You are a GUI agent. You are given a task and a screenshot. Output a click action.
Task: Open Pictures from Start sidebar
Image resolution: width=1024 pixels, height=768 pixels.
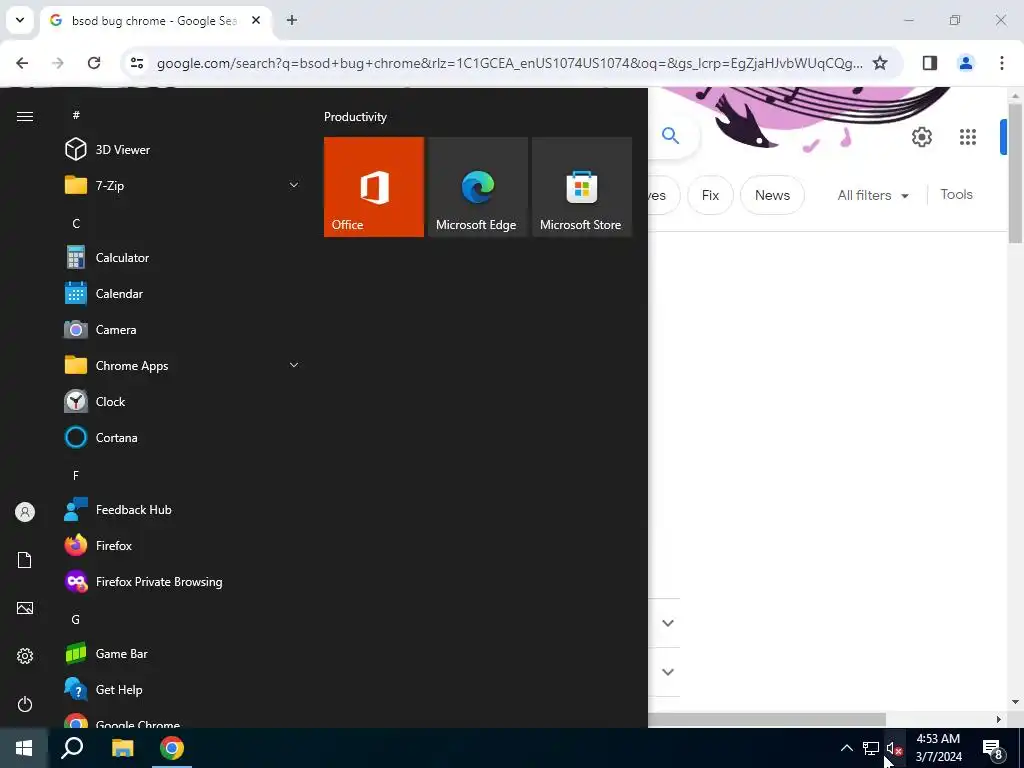coord(25,608)
